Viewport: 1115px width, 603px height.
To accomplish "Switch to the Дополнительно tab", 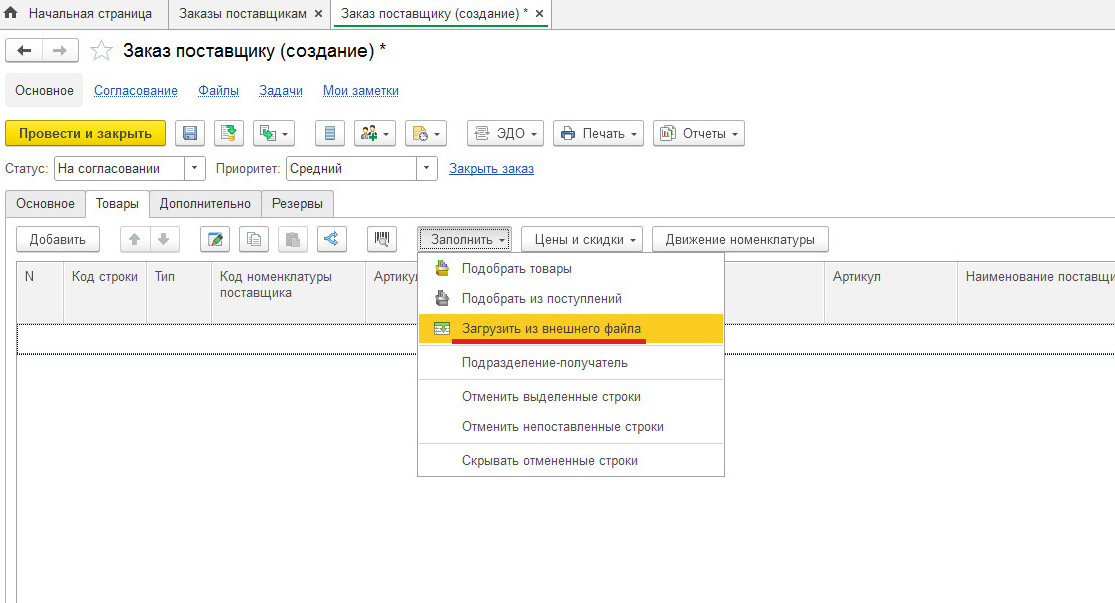I will click(x=205, y=204).
